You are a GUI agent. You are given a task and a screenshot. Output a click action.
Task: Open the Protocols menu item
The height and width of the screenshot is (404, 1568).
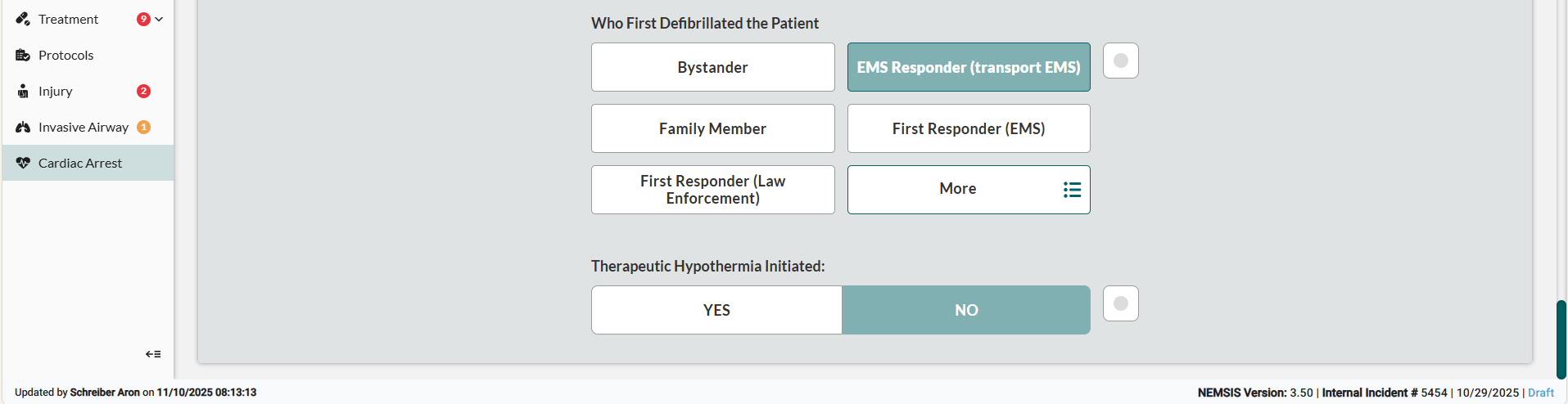[66, 55]
